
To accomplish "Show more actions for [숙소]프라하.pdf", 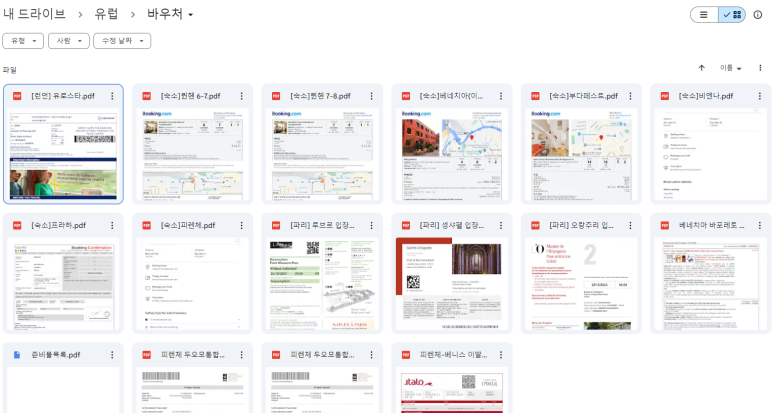I will (x=112, y=225).
